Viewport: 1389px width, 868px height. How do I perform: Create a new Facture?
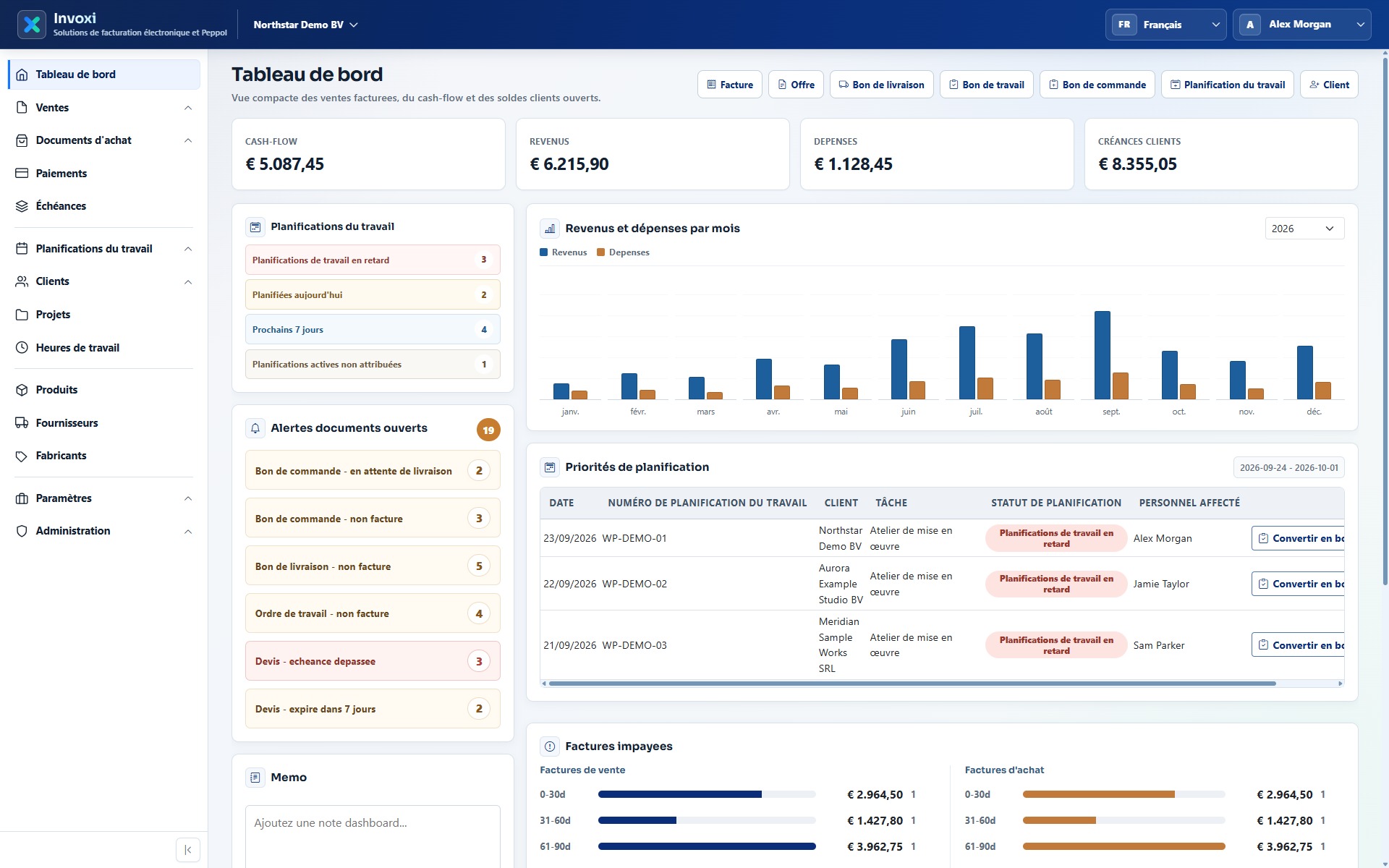pos(730,85)
